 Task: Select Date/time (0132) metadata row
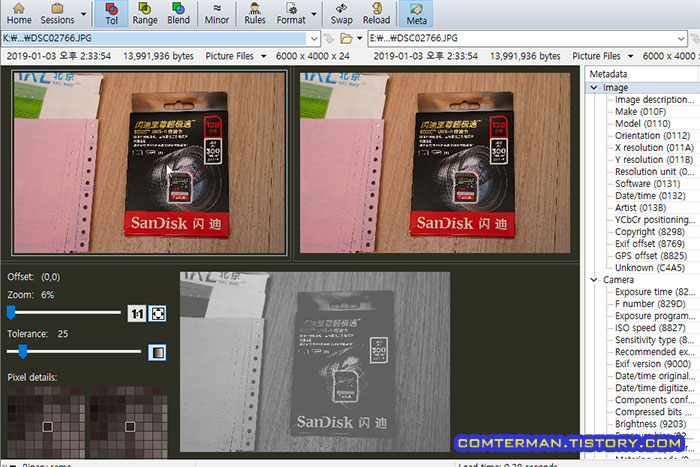(x=650, y=196)
